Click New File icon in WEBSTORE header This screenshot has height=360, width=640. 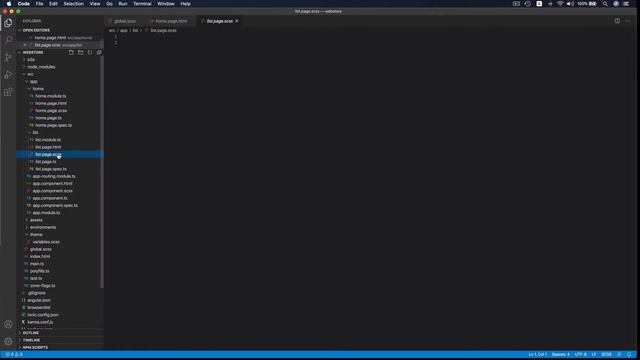(71, 52)
